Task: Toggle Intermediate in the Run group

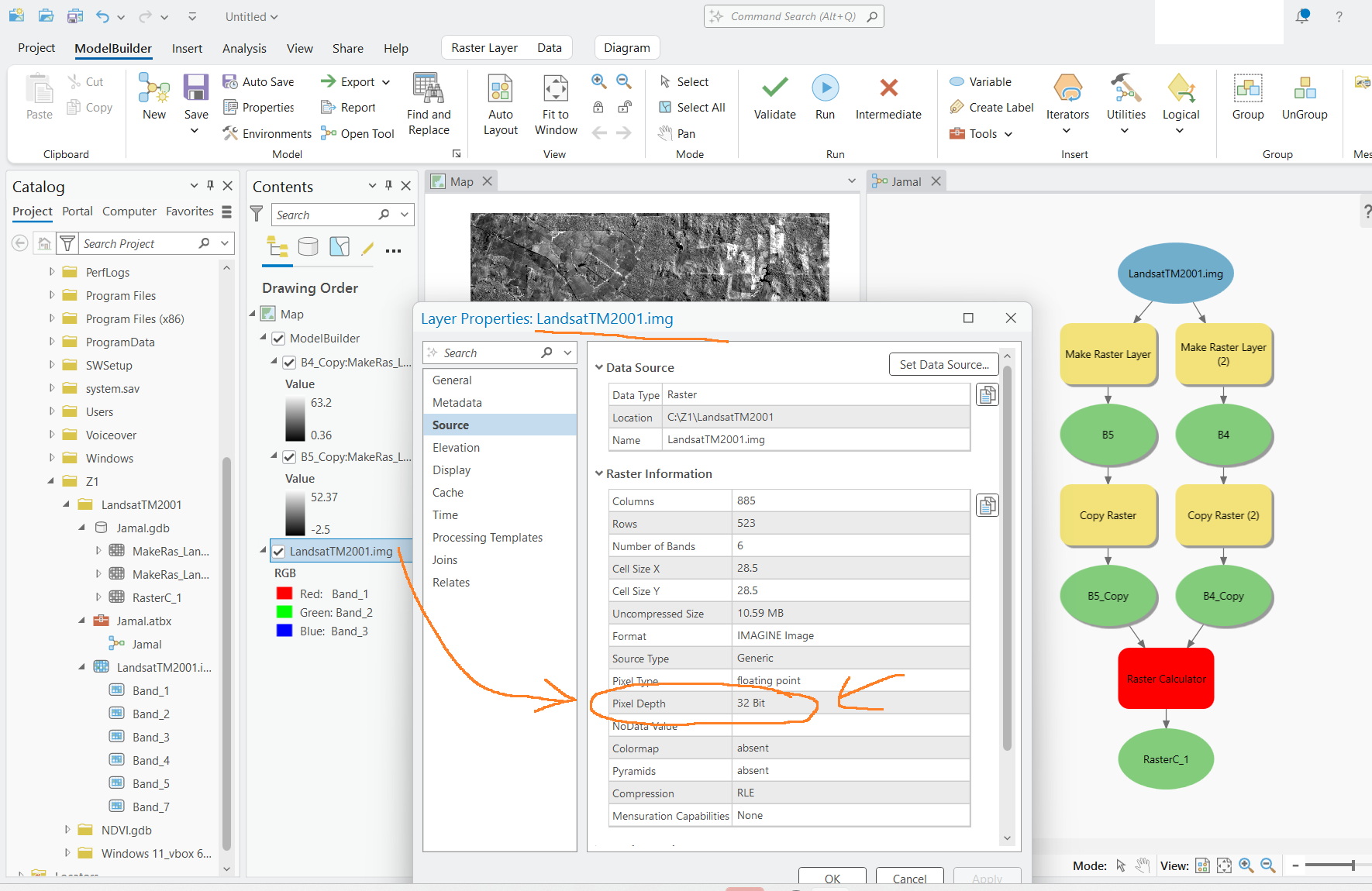Action: coord(888,97)
